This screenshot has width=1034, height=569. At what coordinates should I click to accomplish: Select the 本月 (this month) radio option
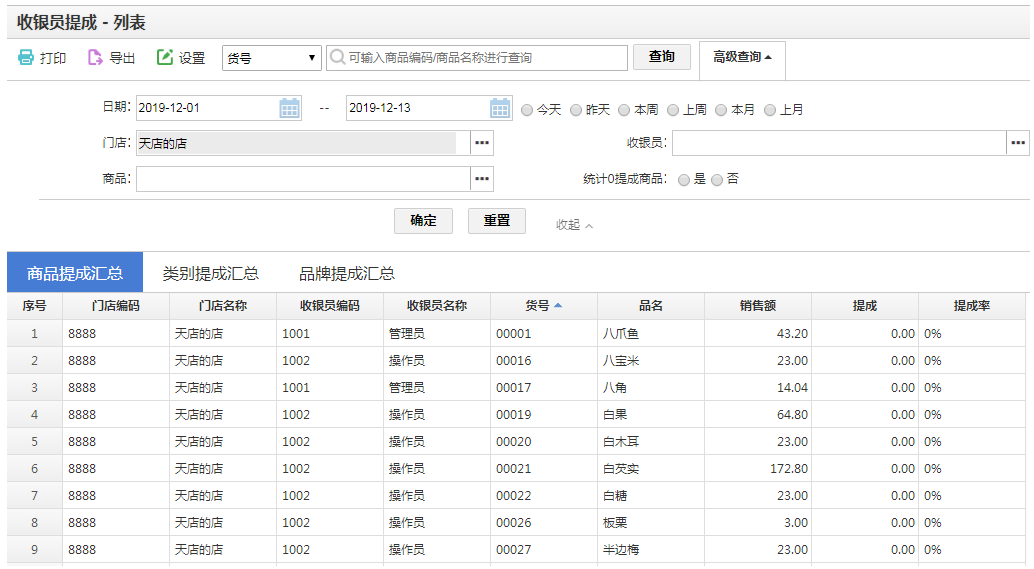tap(721, 110)
